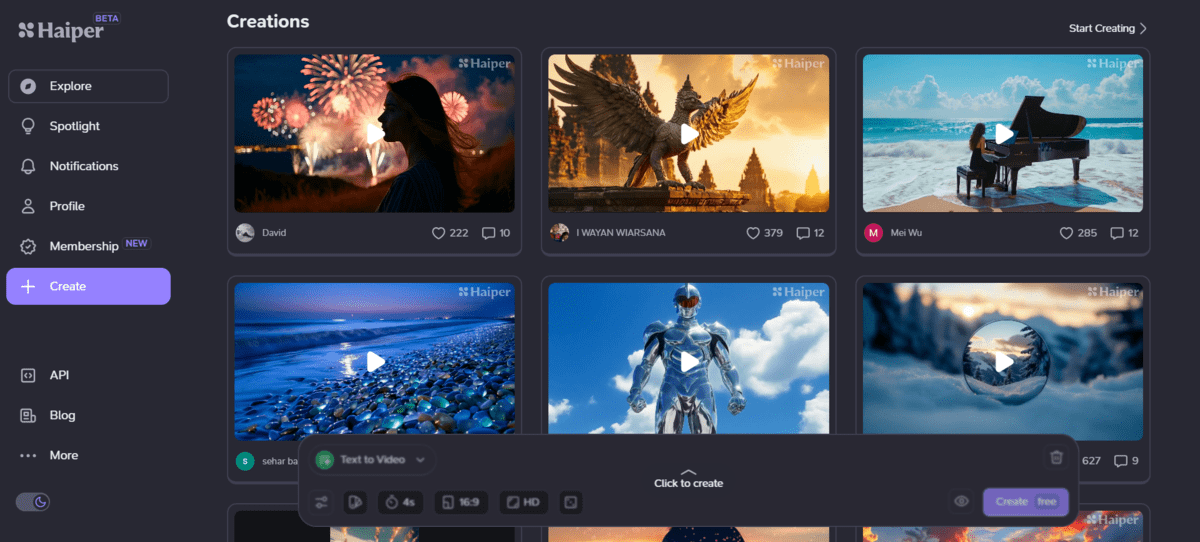Click the username David
Image resolution: width=1200 pixels, height=542 pixels.
274,233
